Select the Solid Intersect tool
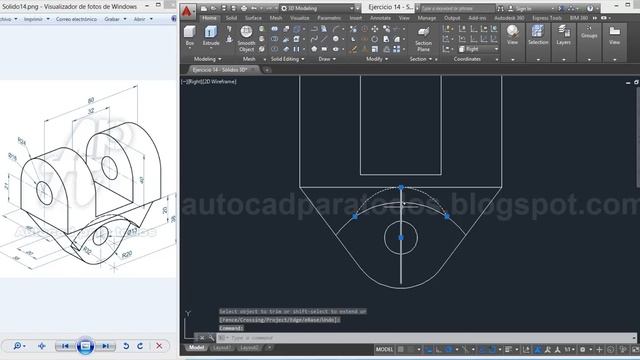The image size is (640, 360). click(x=274, y=49)
